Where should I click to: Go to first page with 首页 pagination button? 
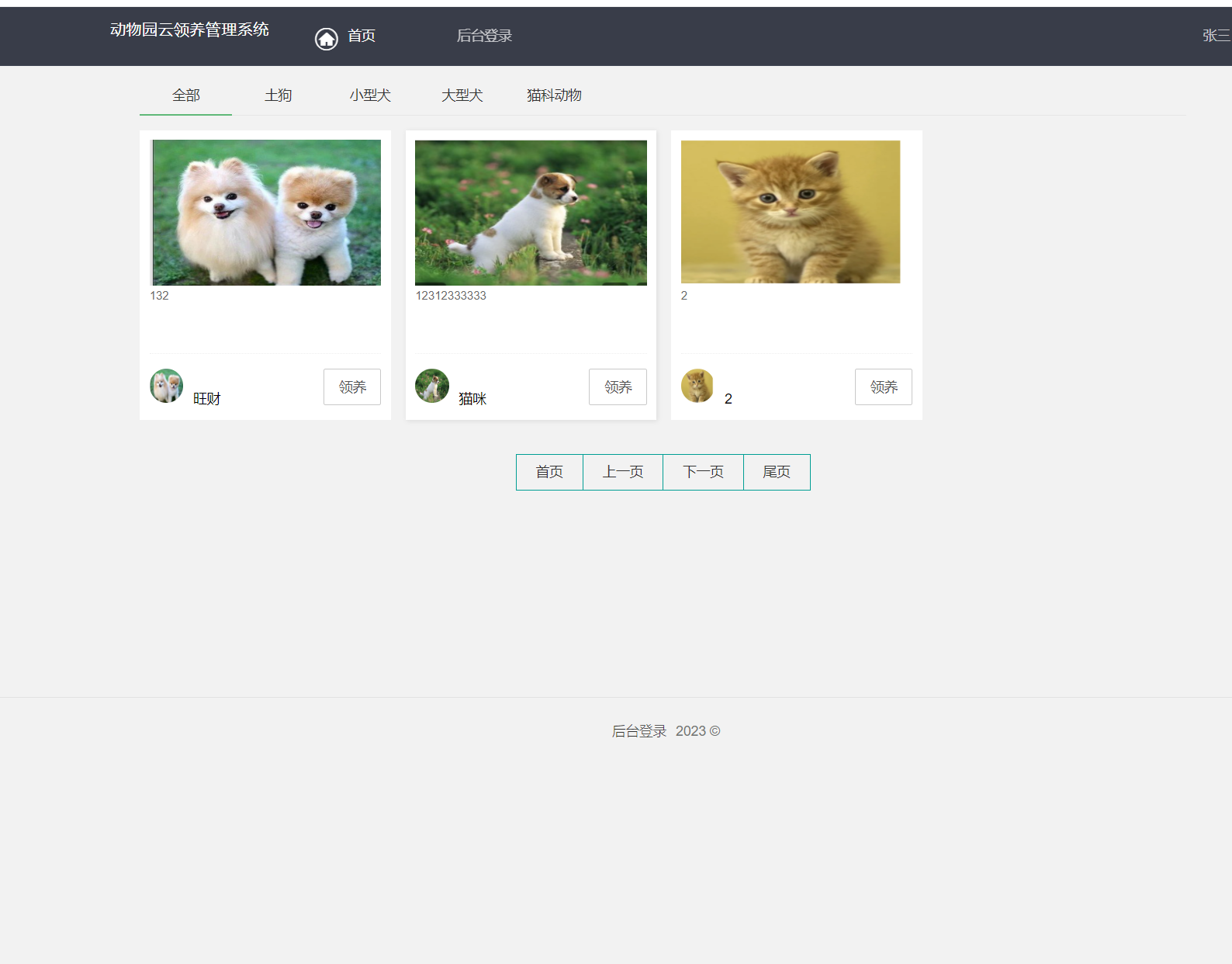coord(549,472)
